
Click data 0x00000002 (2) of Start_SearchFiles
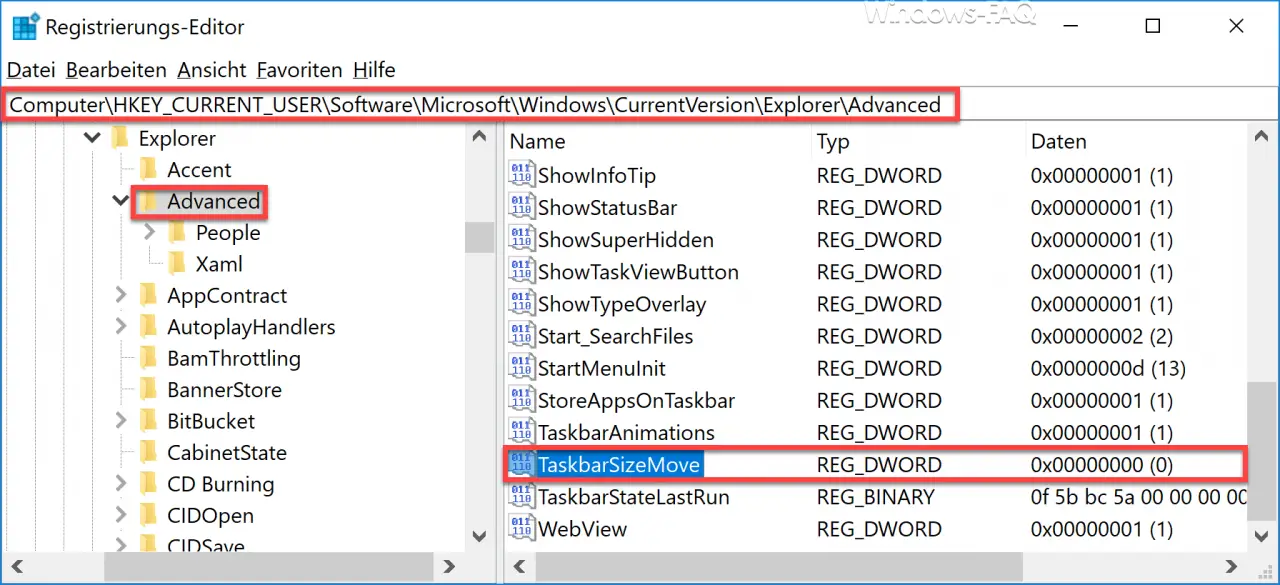pos(1102,335)
